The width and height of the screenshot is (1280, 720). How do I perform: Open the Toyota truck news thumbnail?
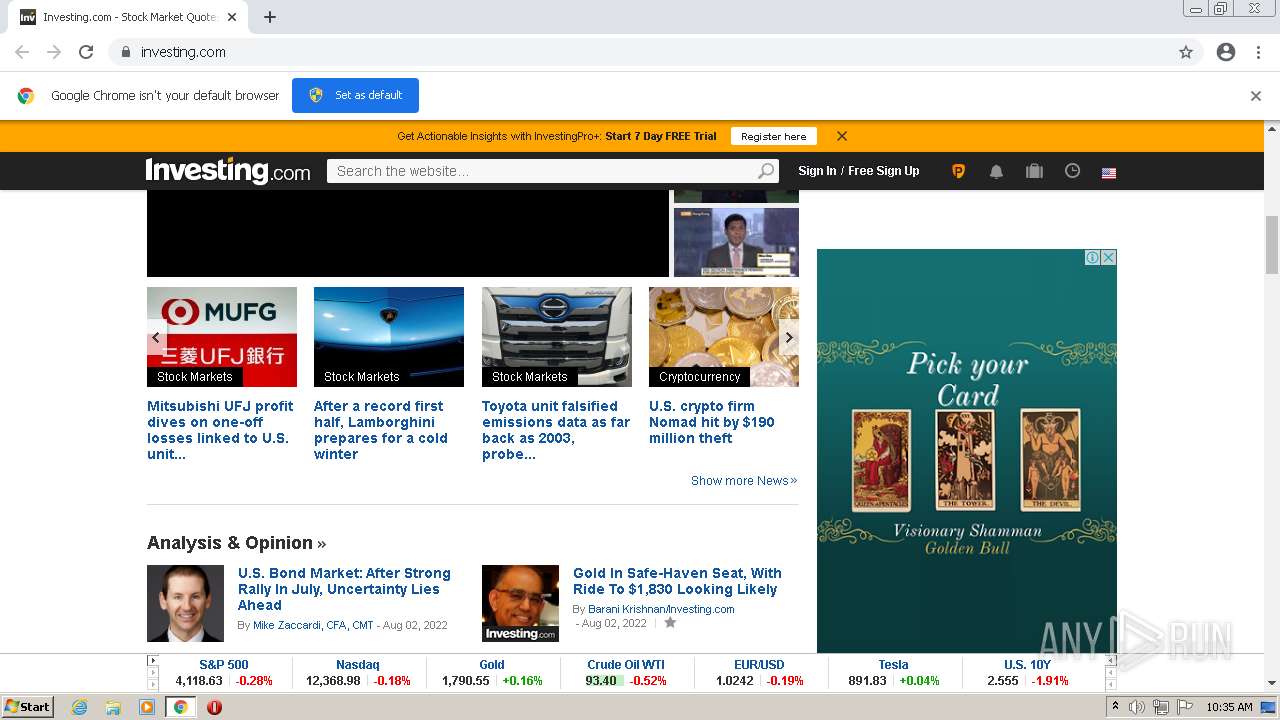coord(557,337)
